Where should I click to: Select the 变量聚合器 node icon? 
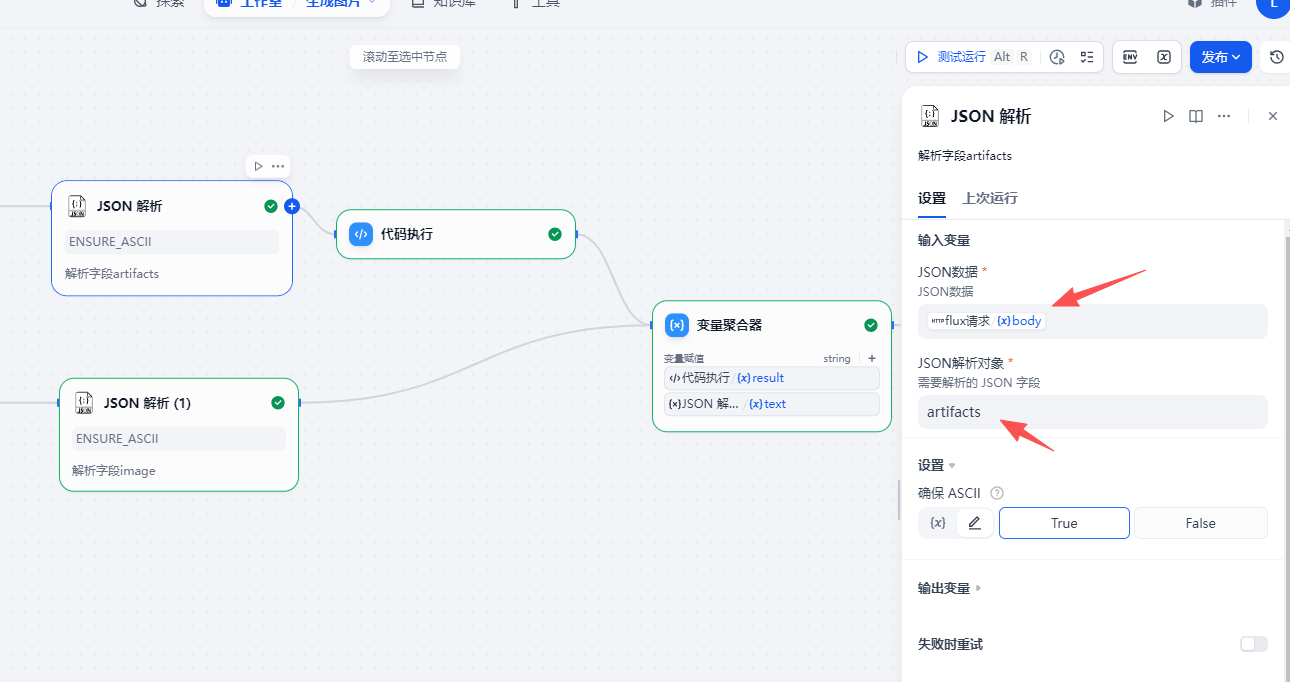677,325
